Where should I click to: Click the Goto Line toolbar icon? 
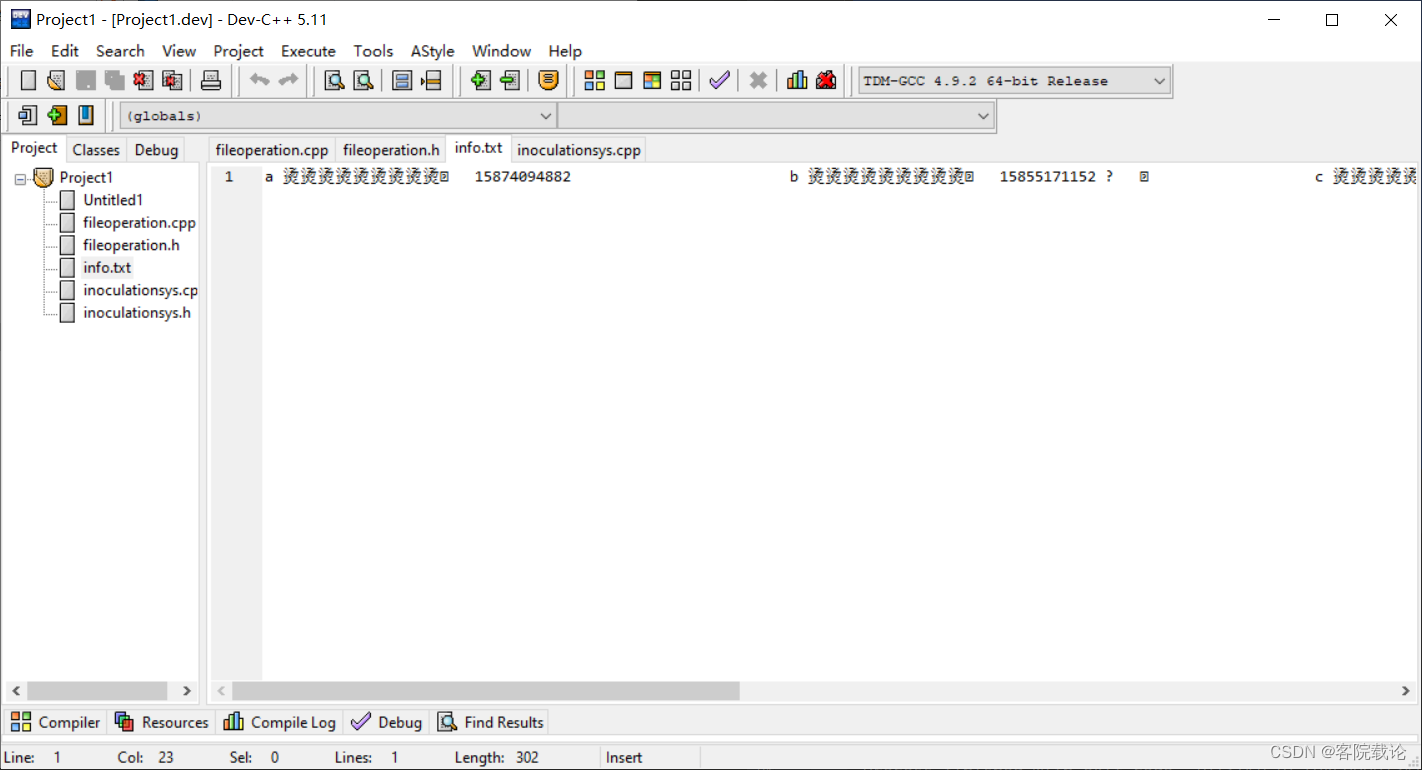[x=431, y=80]
